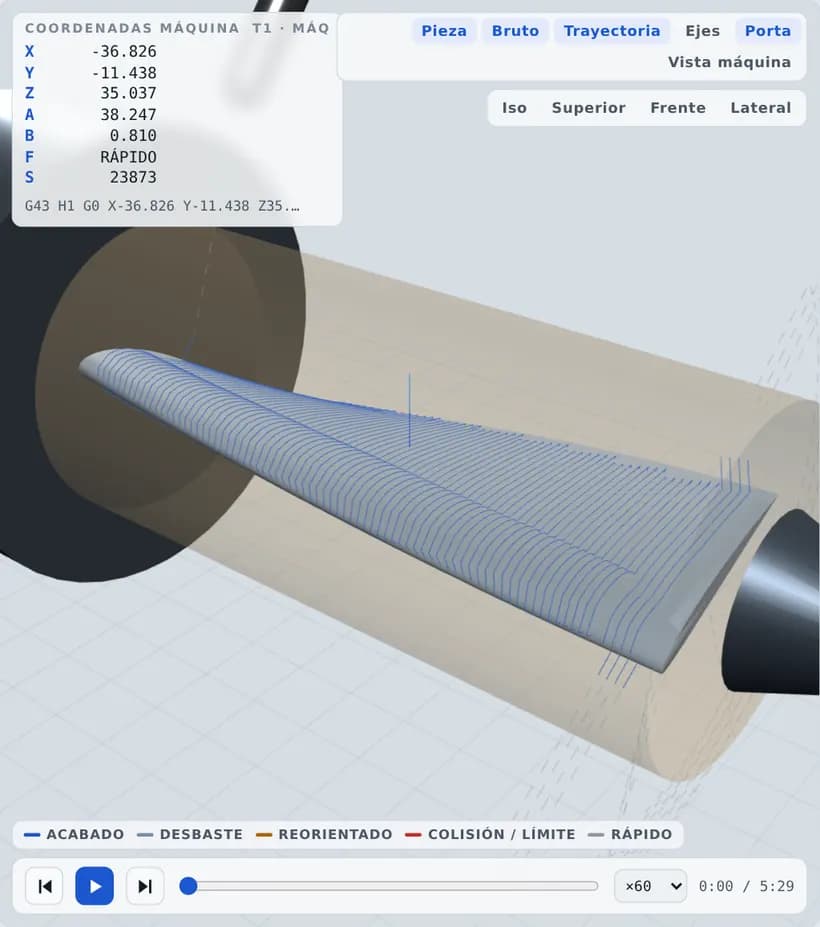Click the RÁPIDO legend entry
The width and height of the screenshot is (820, 927).
point(630,834)
